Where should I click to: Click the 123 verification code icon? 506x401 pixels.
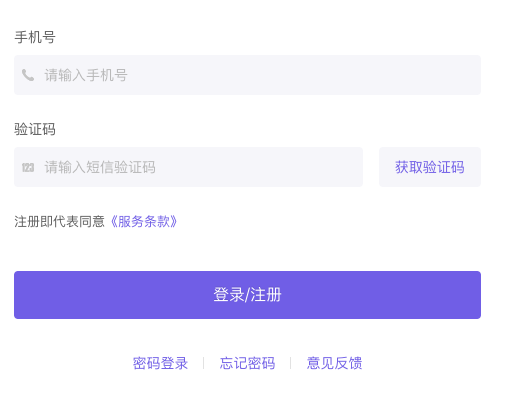28,167
